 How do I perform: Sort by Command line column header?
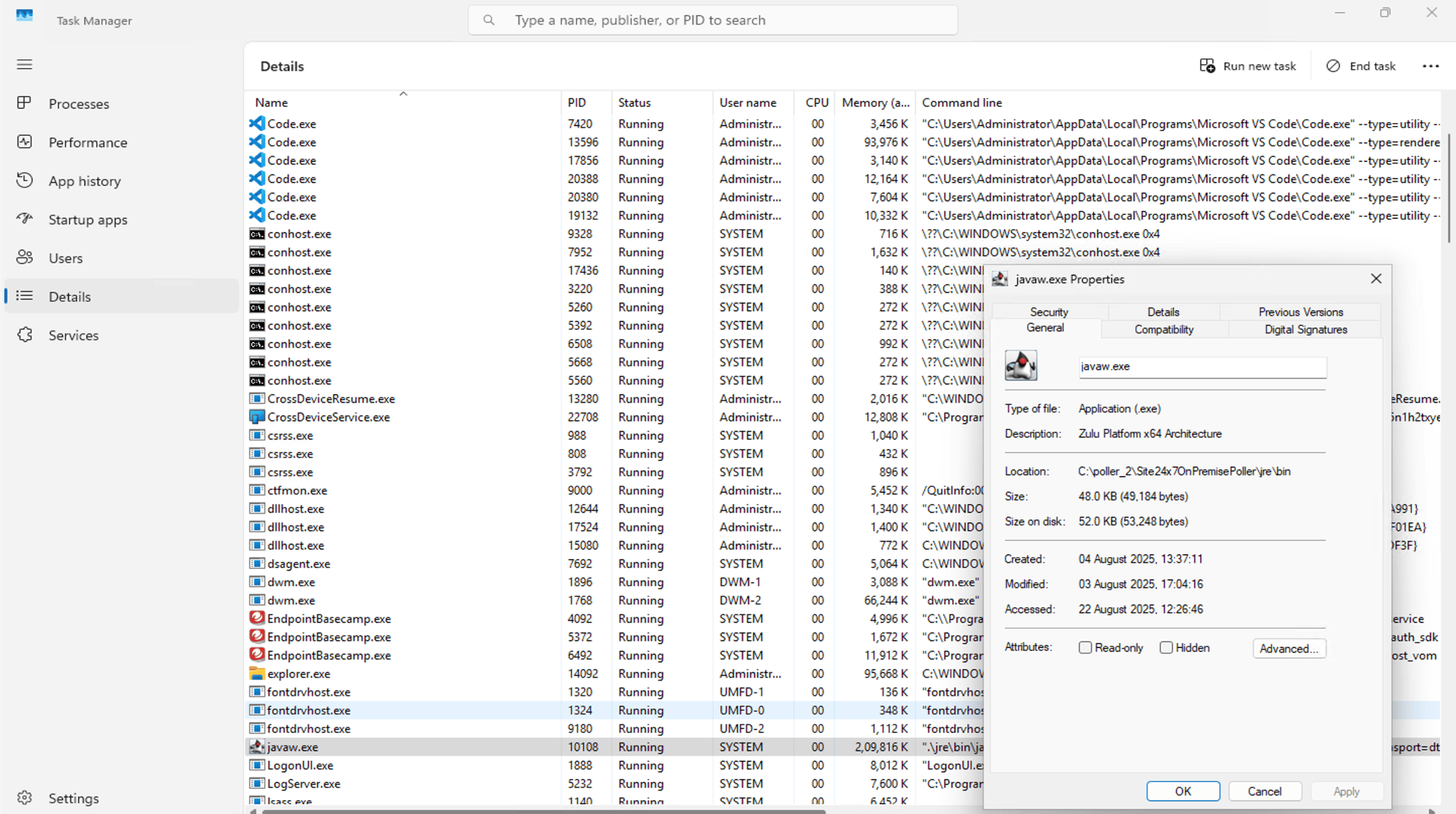[x=1178, y=103]
